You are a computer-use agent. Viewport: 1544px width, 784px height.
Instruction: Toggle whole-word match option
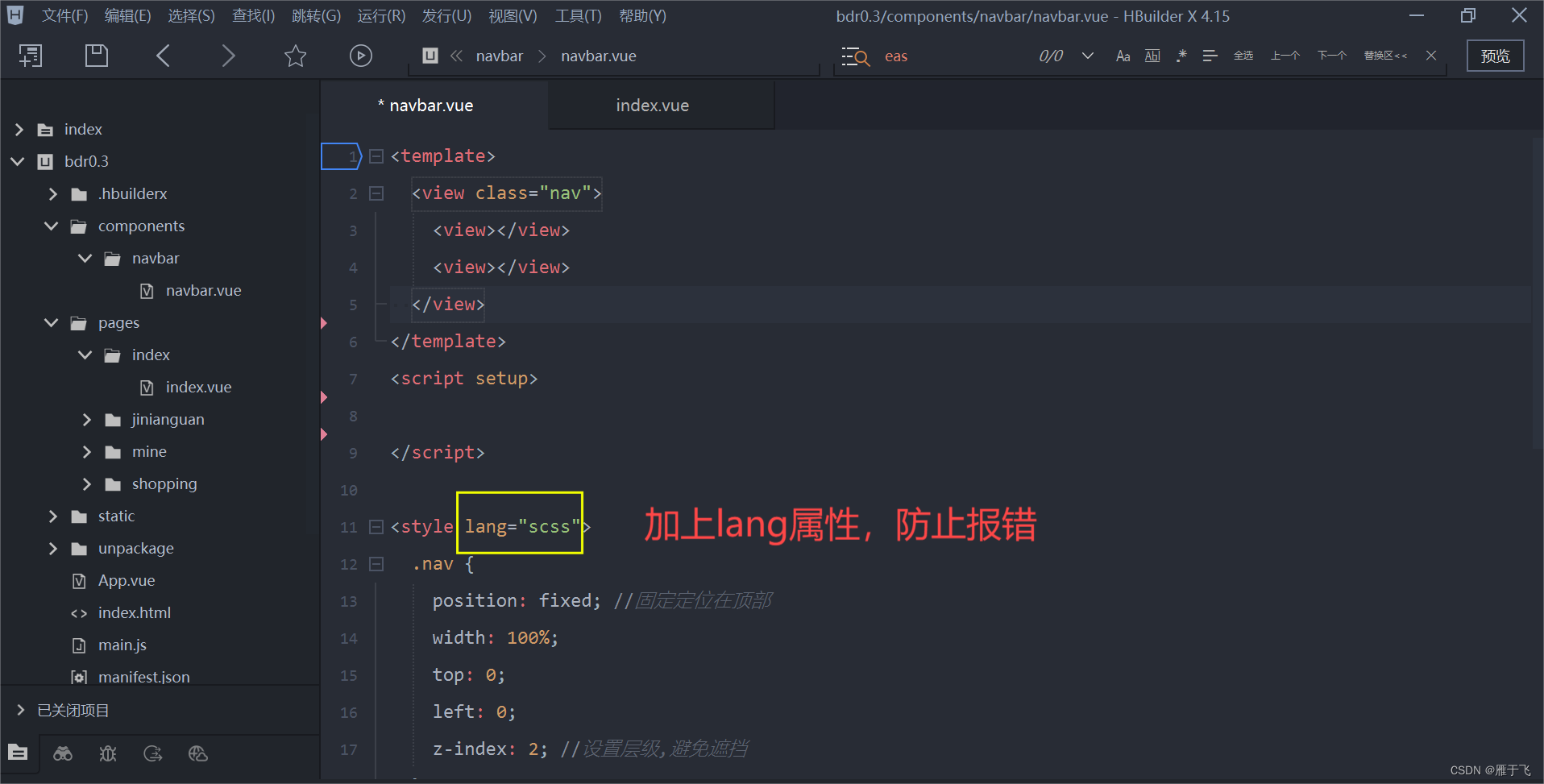coord(1152,56)
